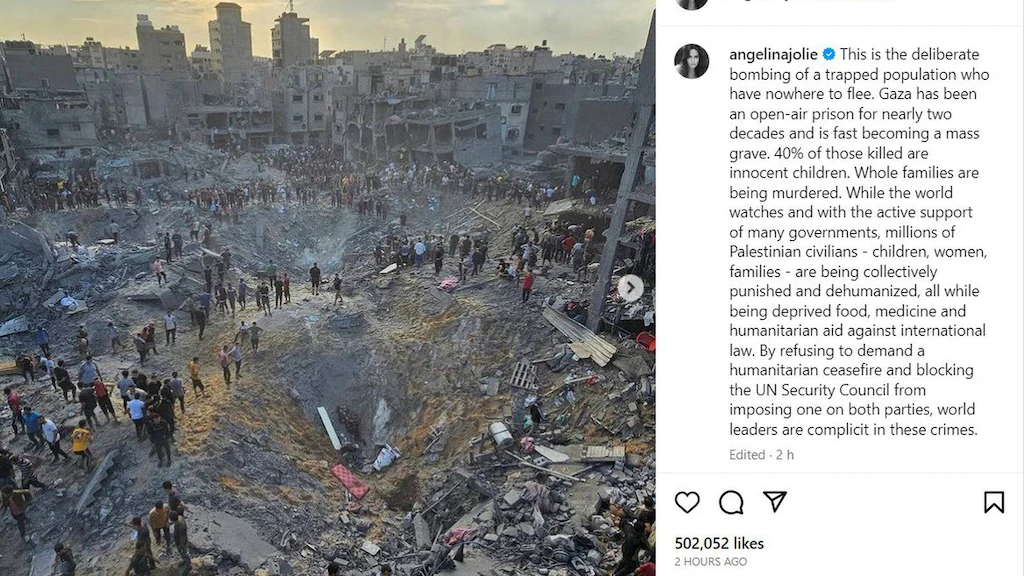Click the caption line "leaders are complicit in these crimes"
This screenshot has height=576, width=1024.
853,430
